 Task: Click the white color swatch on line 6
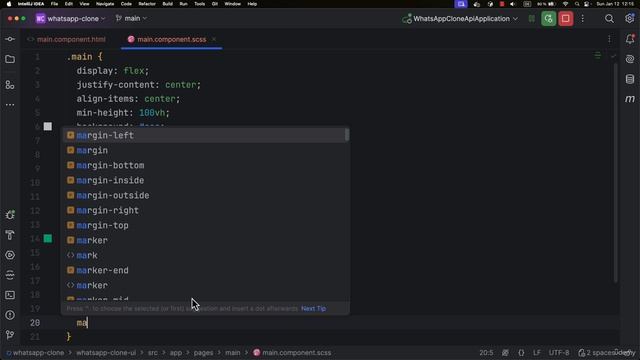48,127
